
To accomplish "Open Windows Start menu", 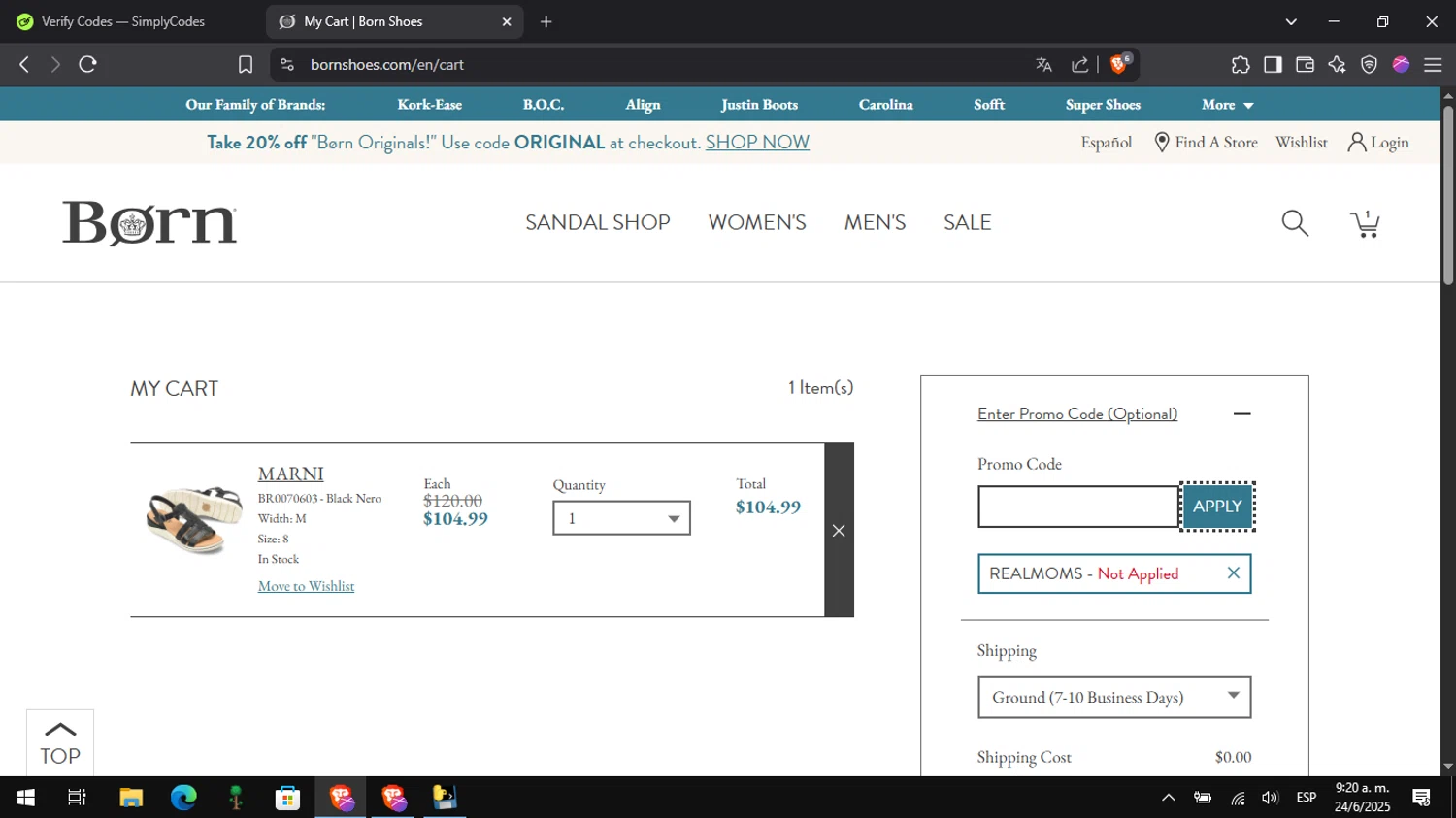I will 26,798.
